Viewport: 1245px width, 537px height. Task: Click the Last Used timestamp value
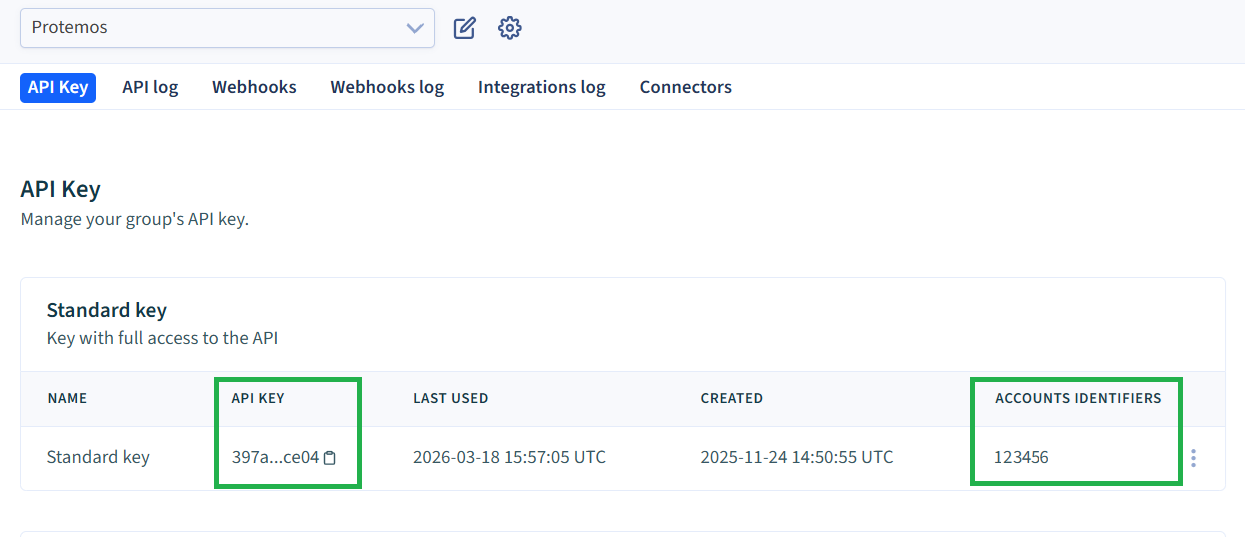(509, 458)
